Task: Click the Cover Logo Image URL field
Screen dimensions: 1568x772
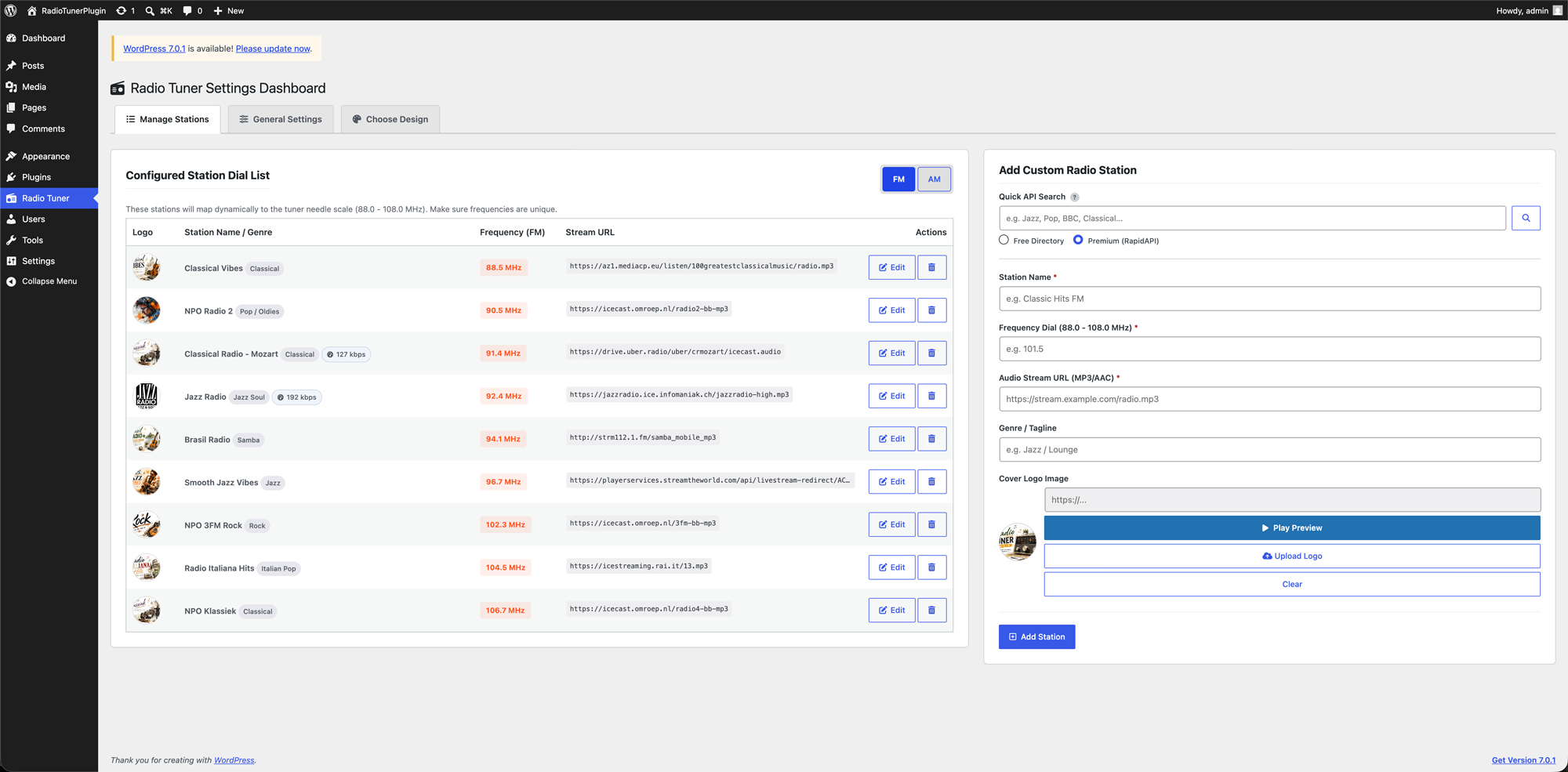Action: click(x=1292, y=500)
